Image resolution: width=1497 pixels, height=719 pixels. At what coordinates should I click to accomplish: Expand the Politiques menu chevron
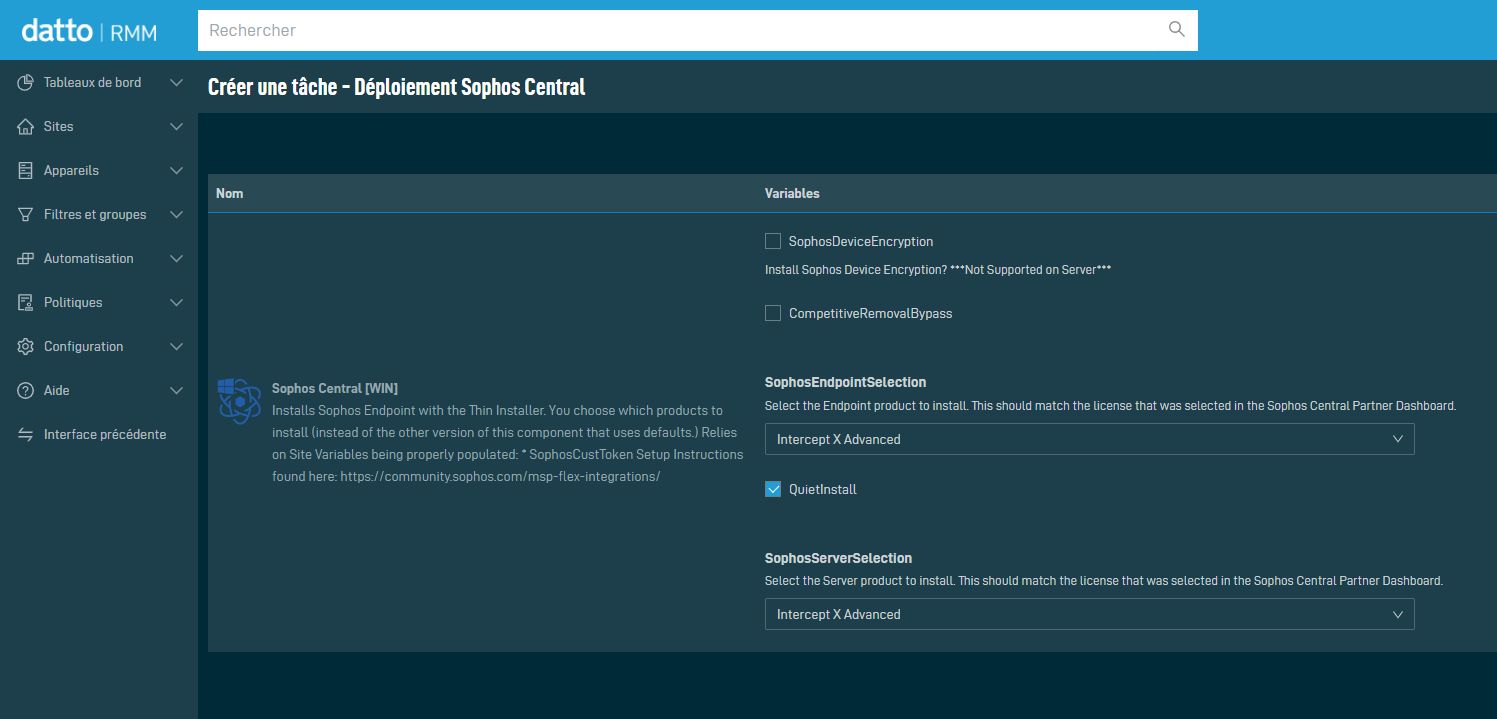pyautogui.click(x=176, y=302)
